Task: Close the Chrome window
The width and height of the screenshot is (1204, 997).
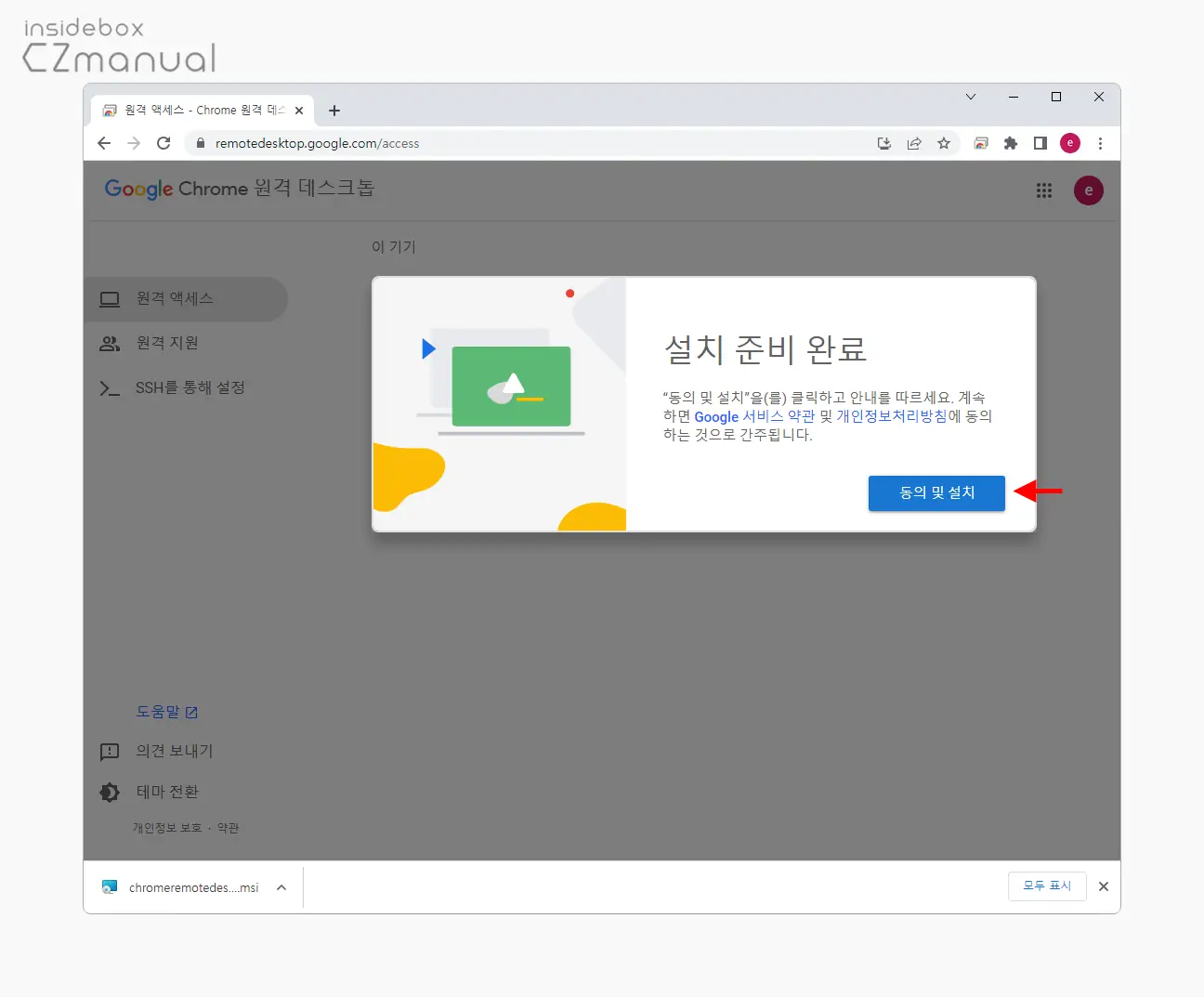Action: point(1099,97)
